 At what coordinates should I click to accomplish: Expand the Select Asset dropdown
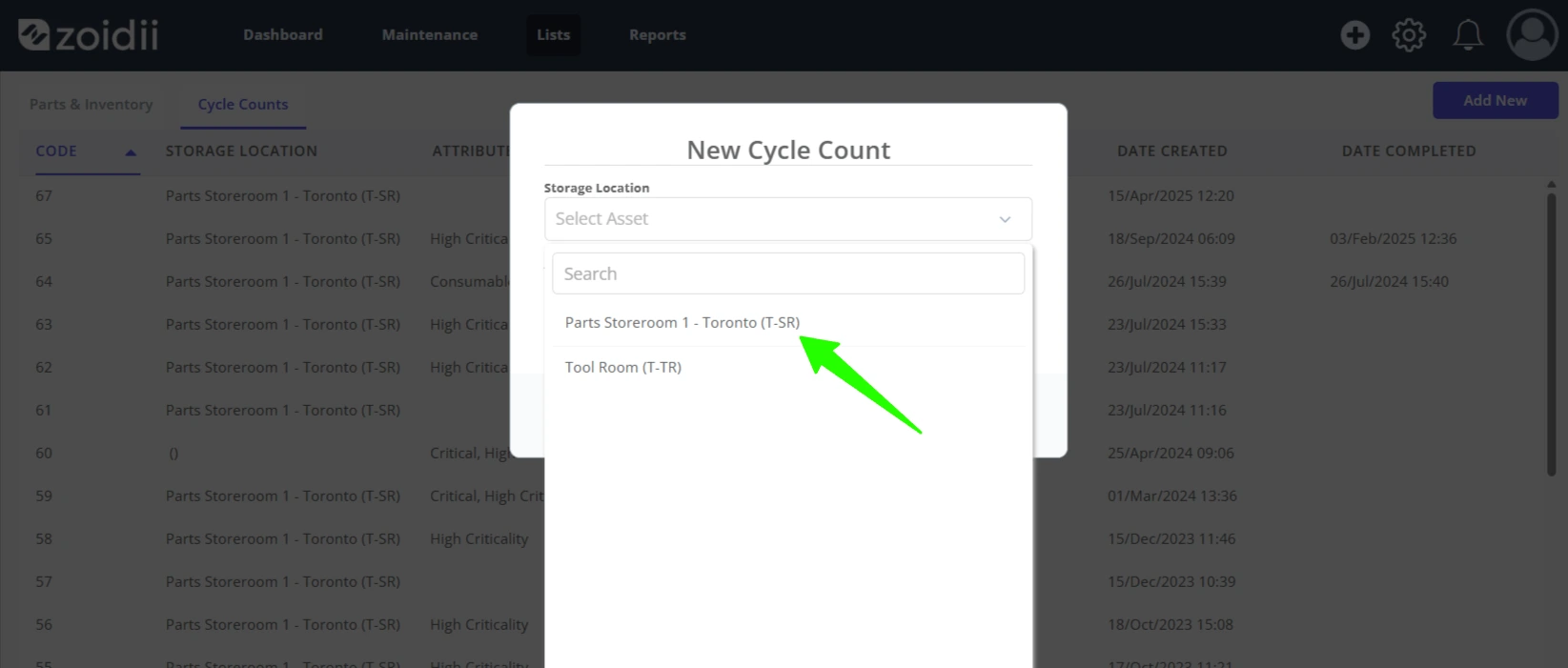[787, 219]
